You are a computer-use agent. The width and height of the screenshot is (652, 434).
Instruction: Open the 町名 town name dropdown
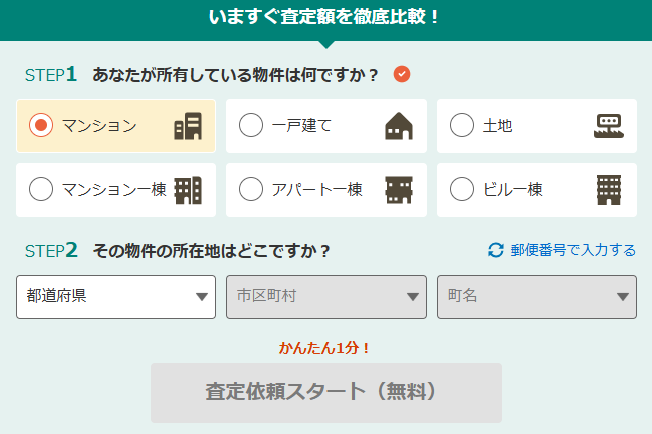537,297
